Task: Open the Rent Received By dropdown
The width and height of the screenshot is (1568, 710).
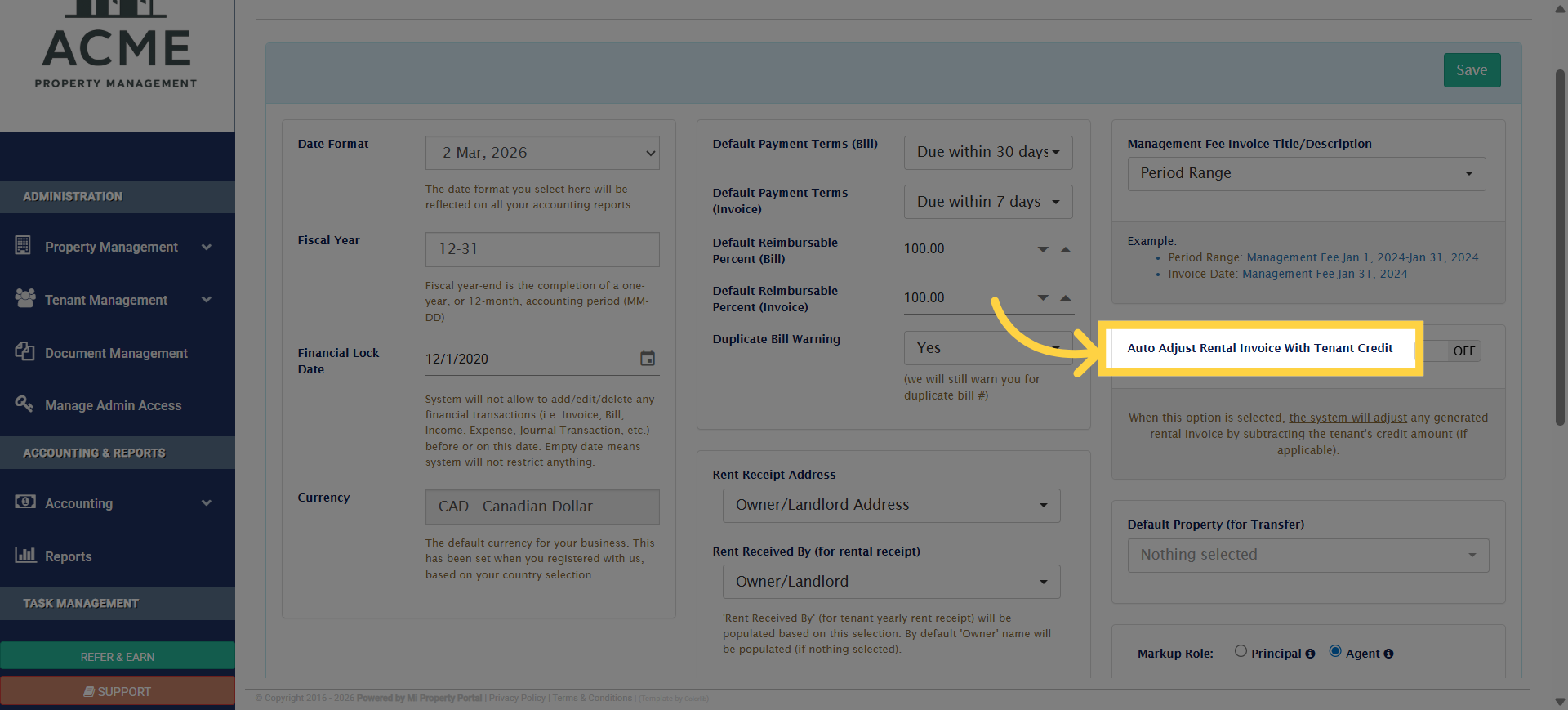Action: pyautogui.click(x=891, y=582)
